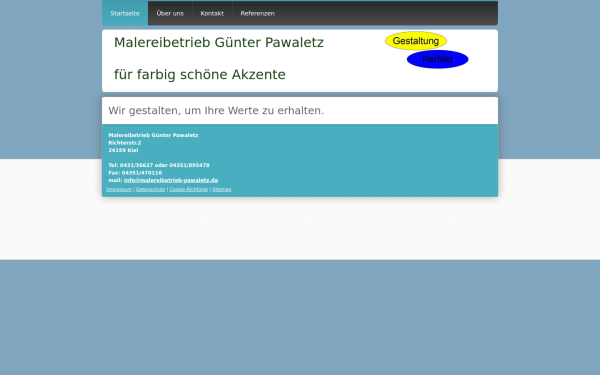
Task: Click the bold footer company name text
Action: pos(153,135)
